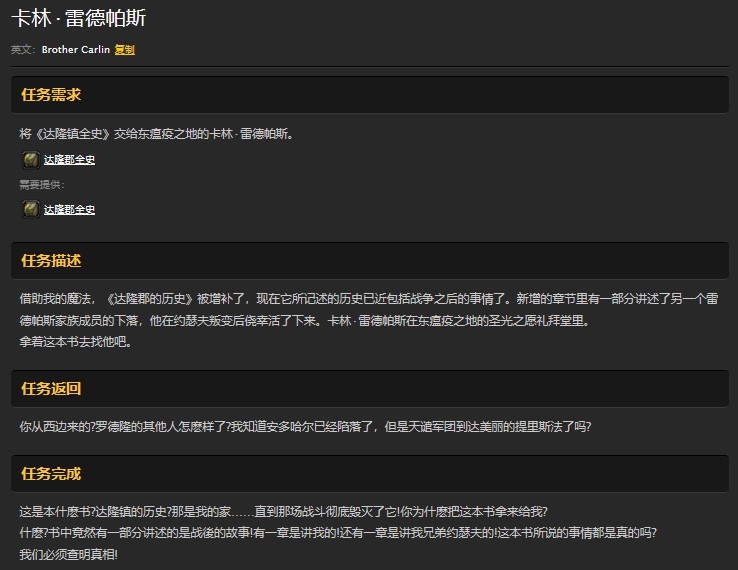Toggle the 任务返回 section header
The height and width of the screenshot is (570, 738).
[51, 388]
